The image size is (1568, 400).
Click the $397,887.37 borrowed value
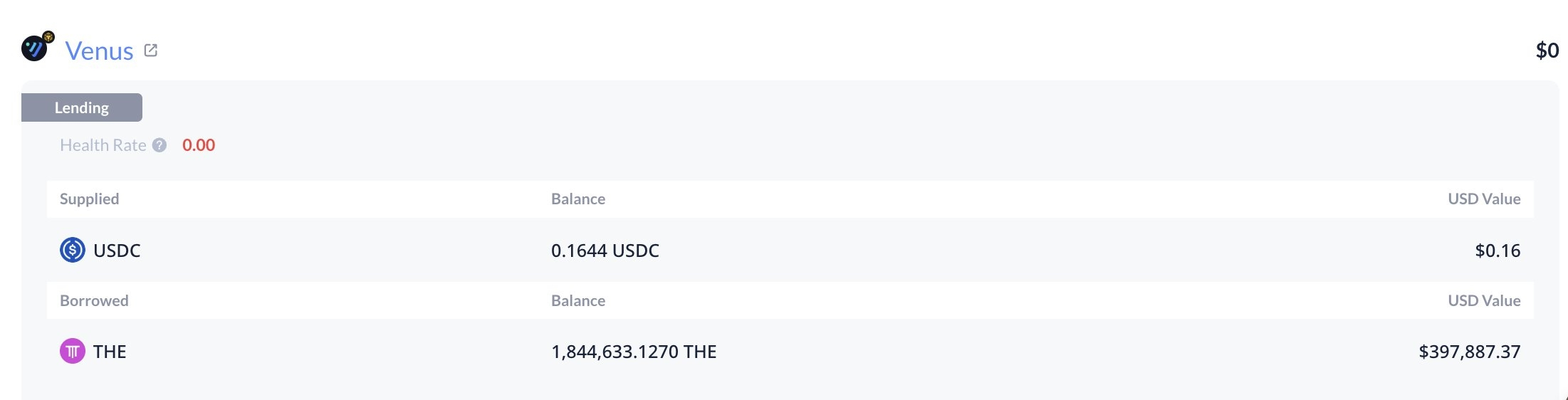pyautogui.click(x=1469, y=352)
